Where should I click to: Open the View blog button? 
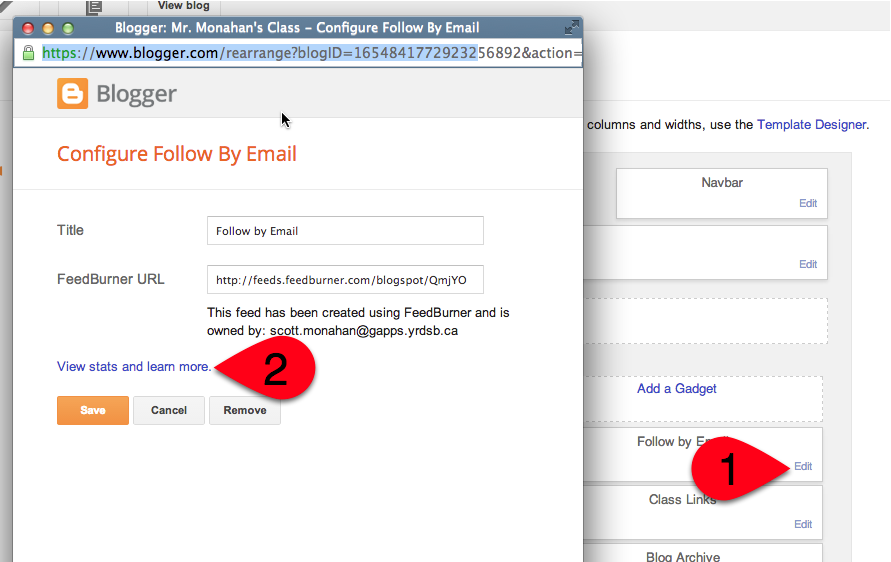[184, 6]
